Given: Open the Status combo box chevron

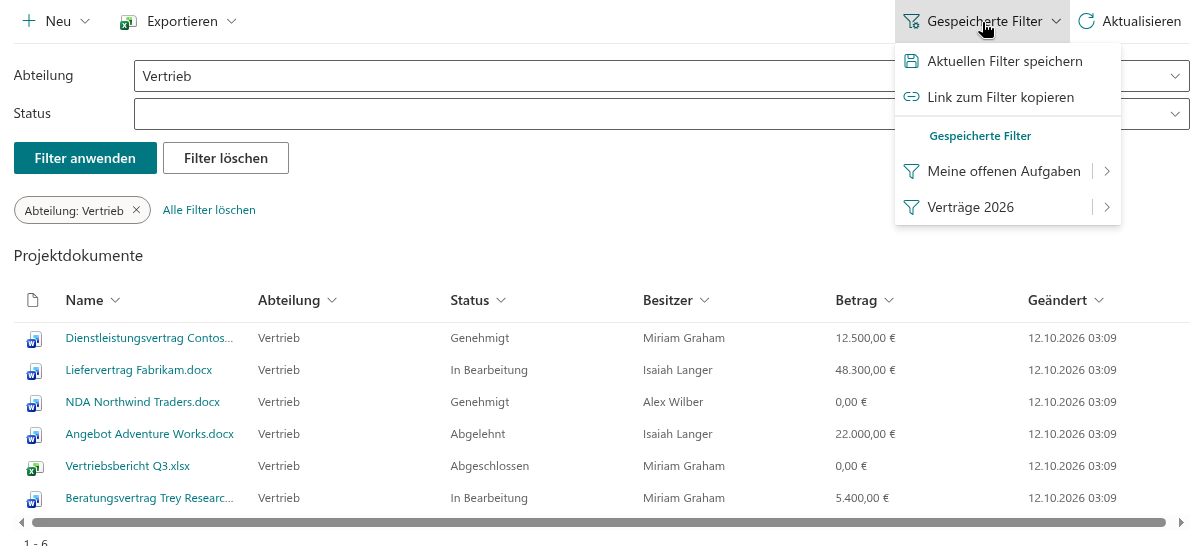Looking at the screenshot, I should (x=1174, y=114).
